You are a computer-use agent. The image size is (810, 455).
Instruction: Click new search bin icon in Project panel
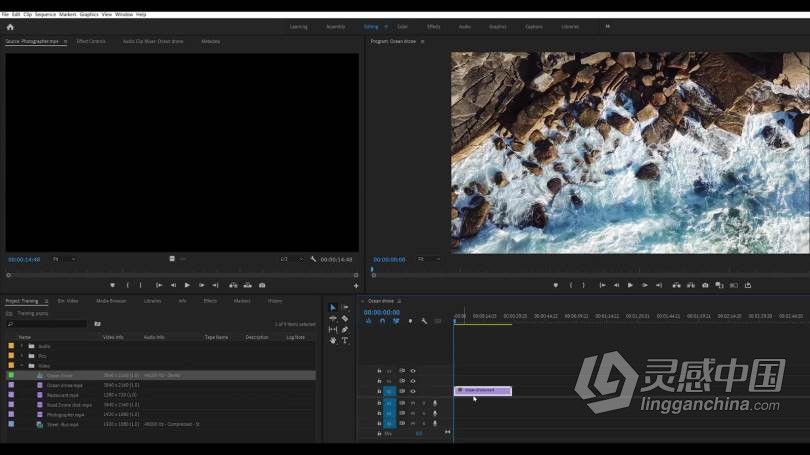click(x=97, y=324)
